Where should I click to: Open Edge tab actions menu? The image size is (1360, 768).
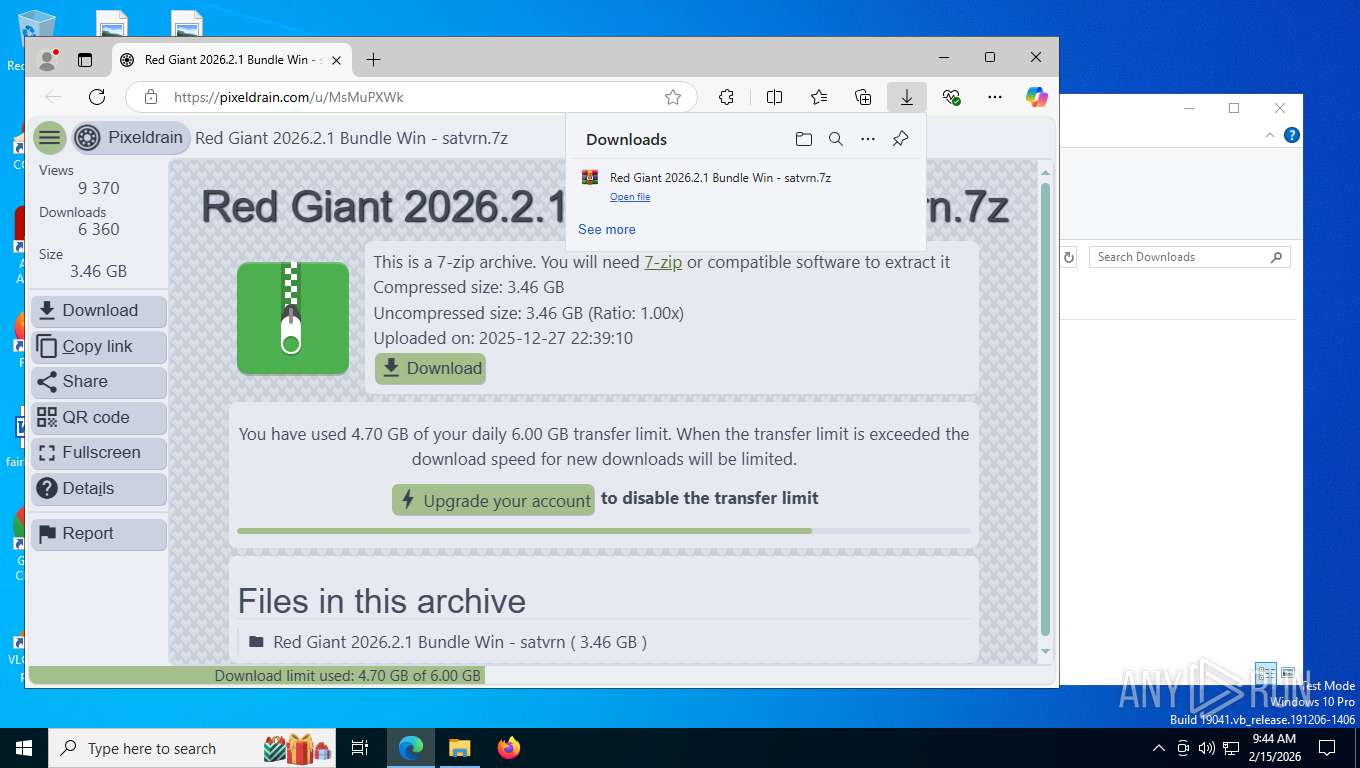pos(85,60)
